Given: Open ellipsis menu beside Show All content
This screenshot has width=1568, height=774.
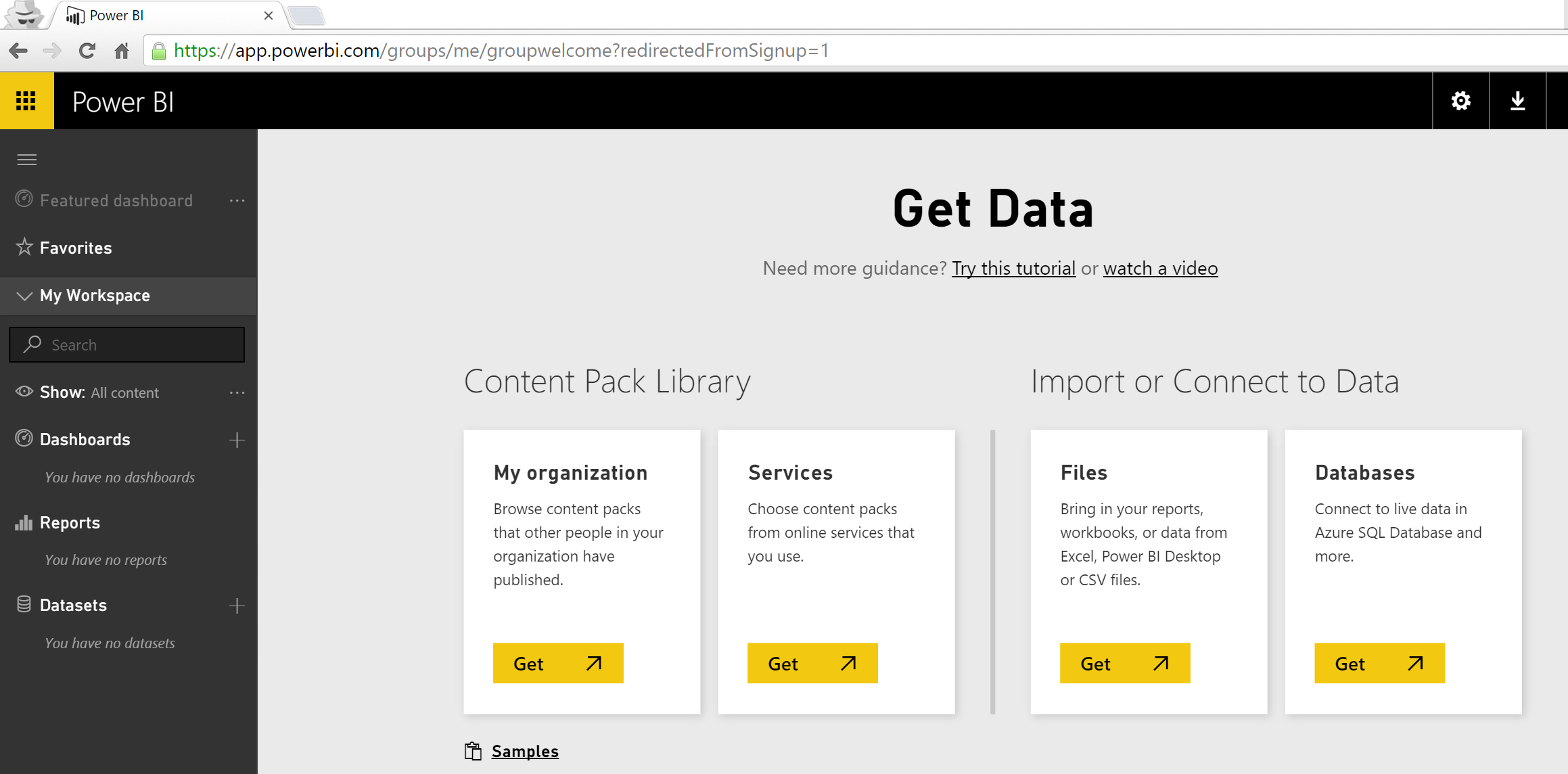Looking at the screenshot, I should [237, 392].
